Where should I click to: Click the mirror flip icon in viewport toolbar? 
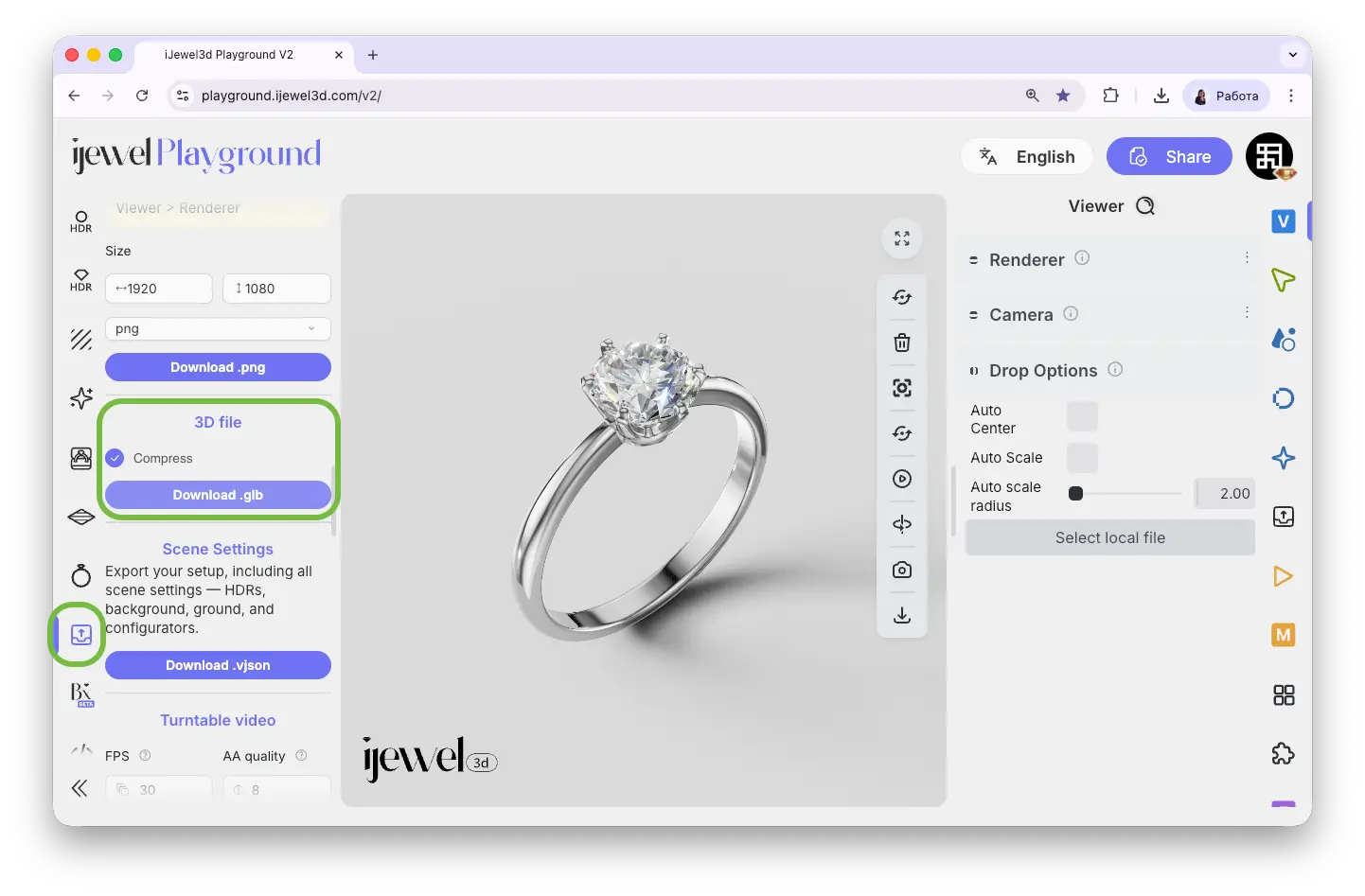point(902,524)
